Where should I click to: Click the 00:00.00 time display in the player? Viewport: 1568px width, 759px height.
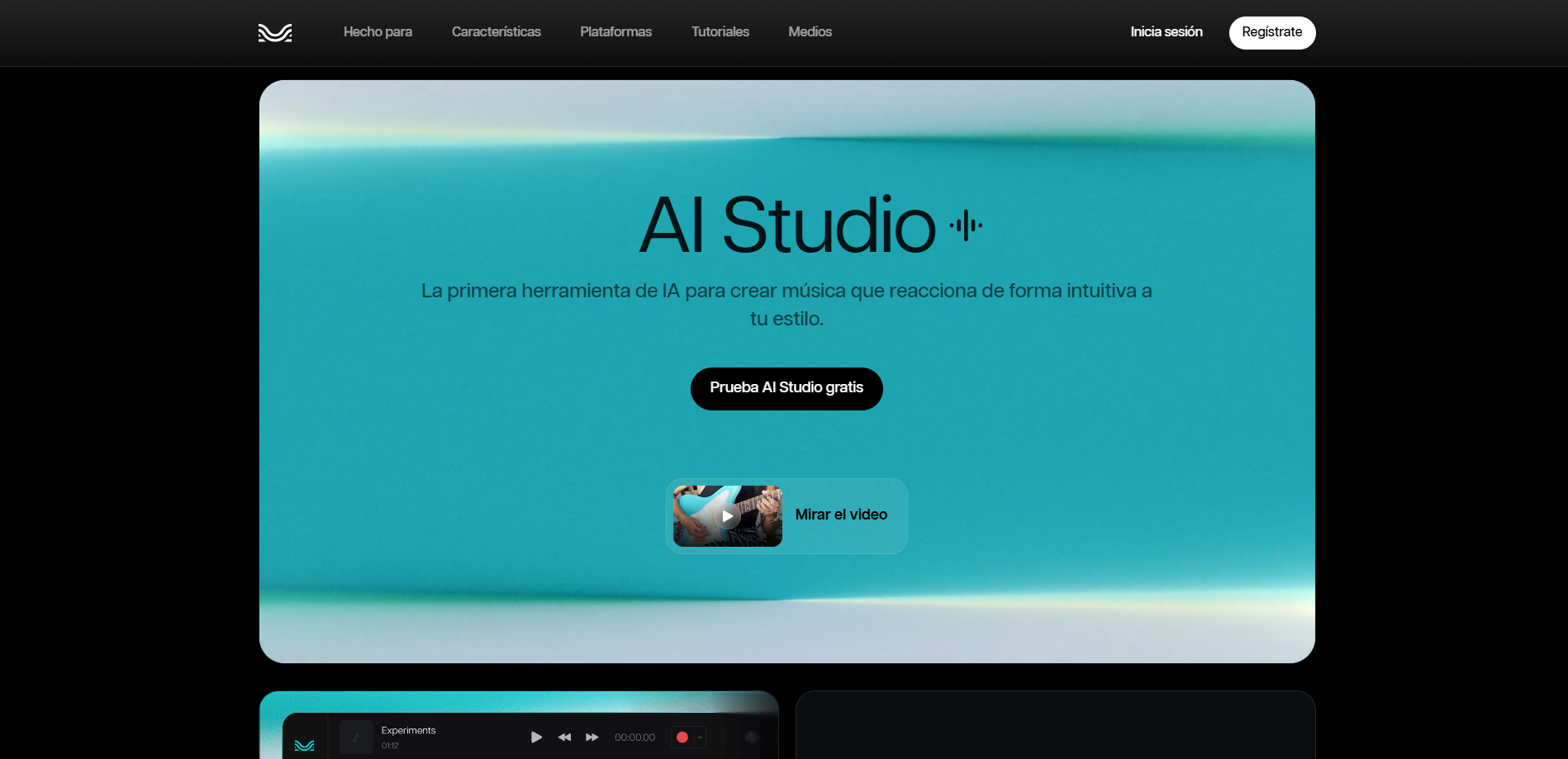coord(634,737)
